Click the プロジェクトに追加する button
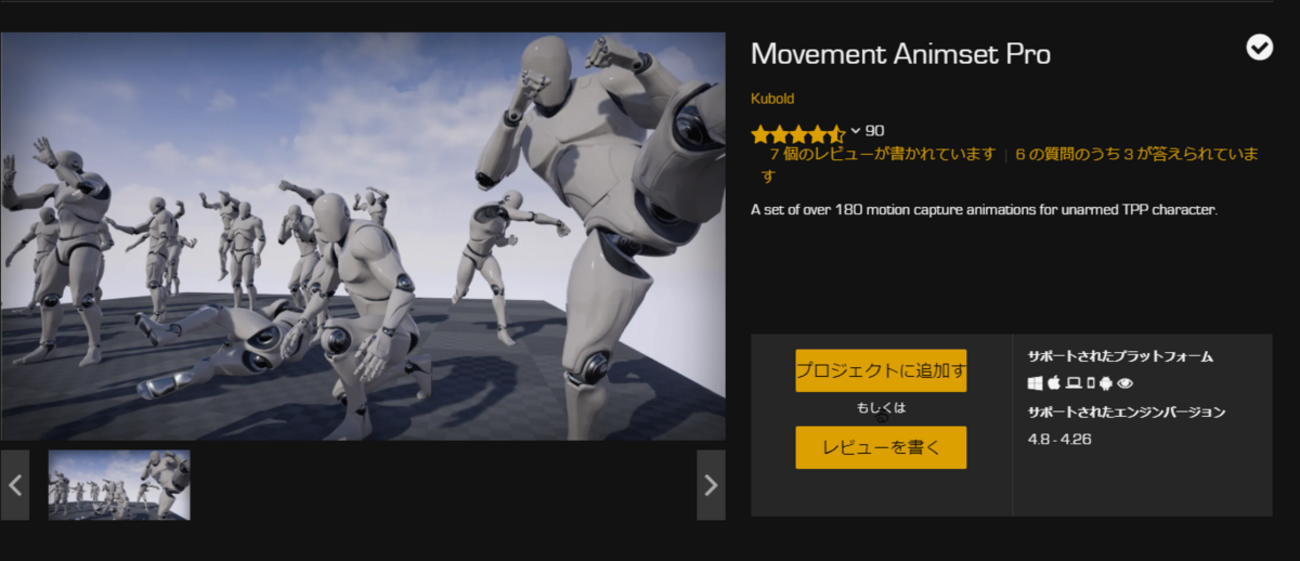The image size is (1300, 561). tap(881, 370)
